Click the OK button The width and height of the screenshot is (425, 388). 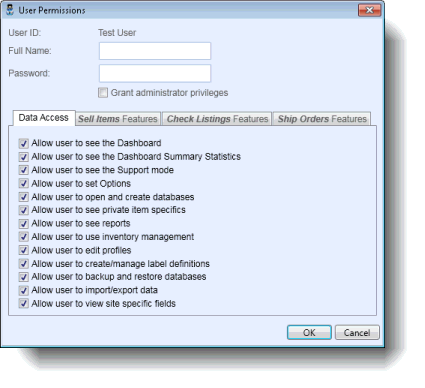click(x=309, y=332)
